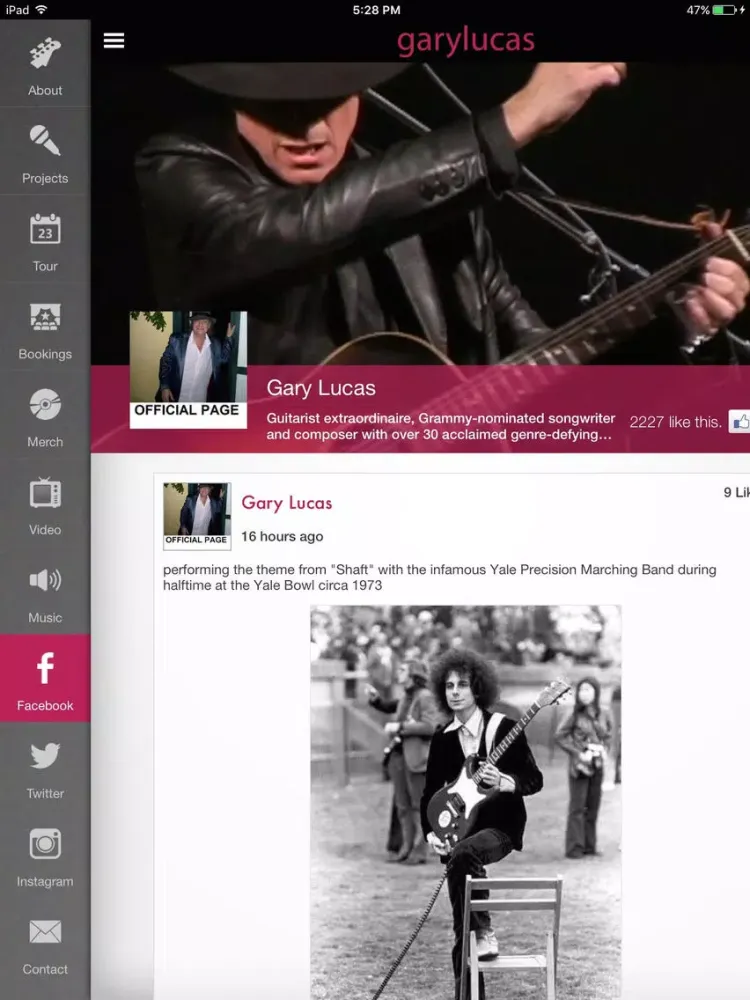
Task: Tap the Gary Lucas page name heading
Action: coord(321,388)
